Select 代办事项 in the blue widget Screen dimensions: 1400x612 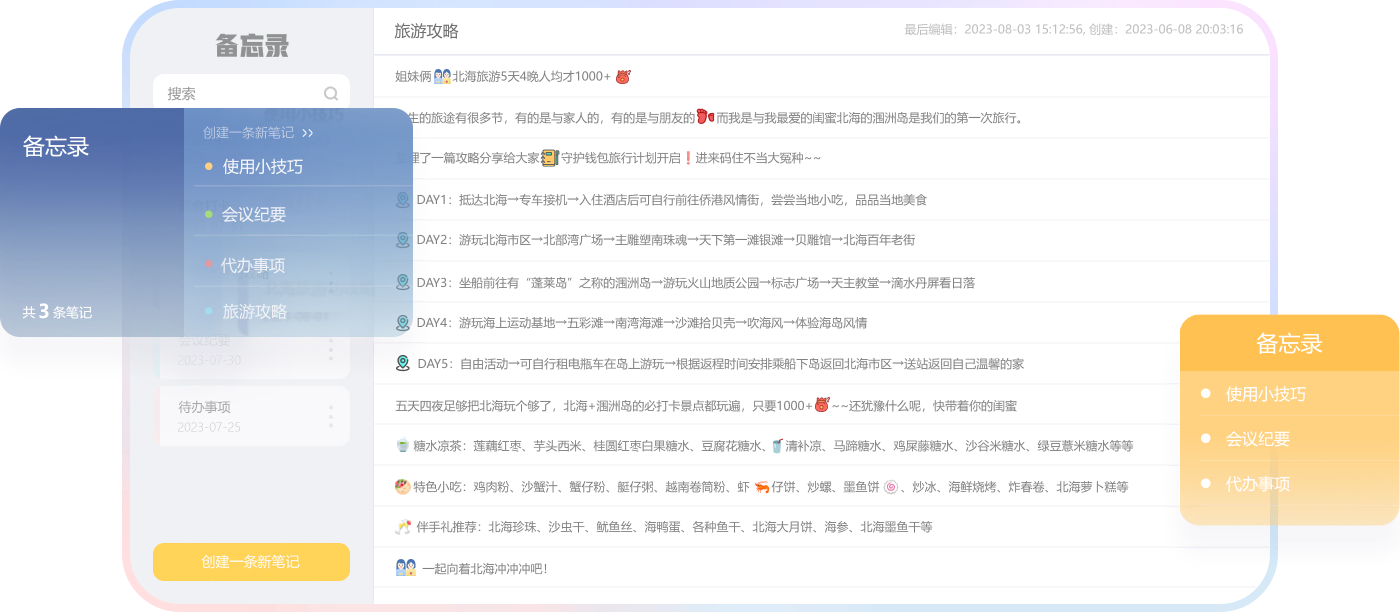tap(253, 265)
